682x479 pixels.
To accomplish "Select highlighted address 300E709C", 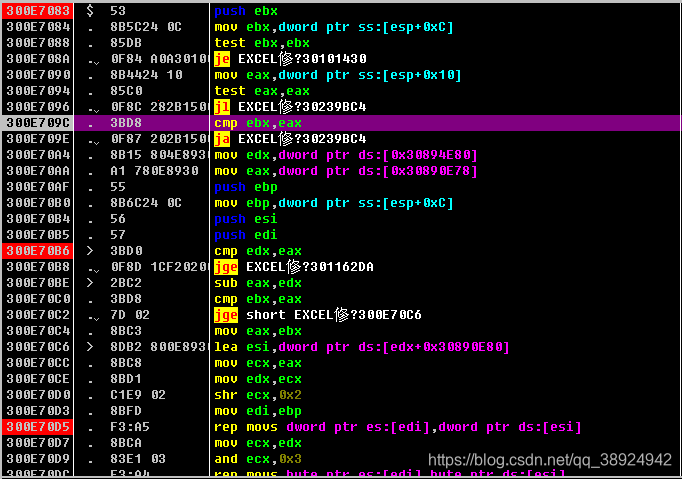I will pos(38,123).
